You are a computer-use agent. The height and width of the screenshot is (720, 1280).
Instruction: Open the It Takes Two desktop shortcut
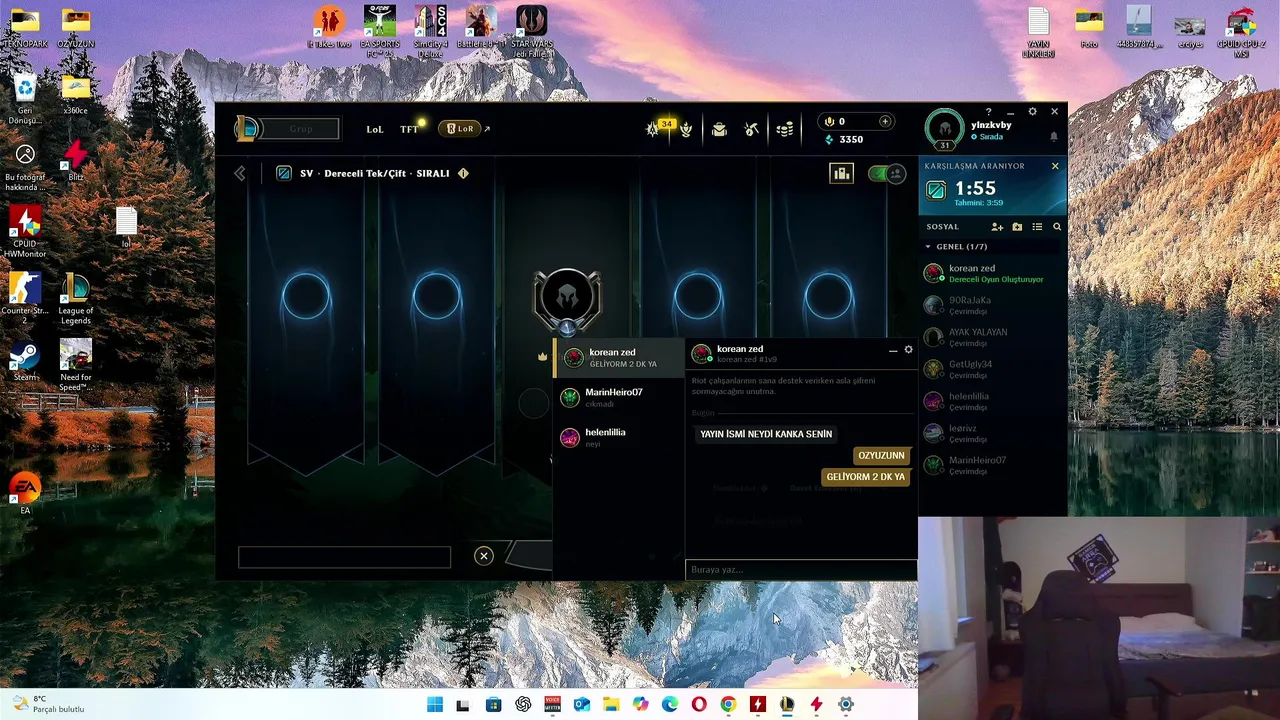329,27
